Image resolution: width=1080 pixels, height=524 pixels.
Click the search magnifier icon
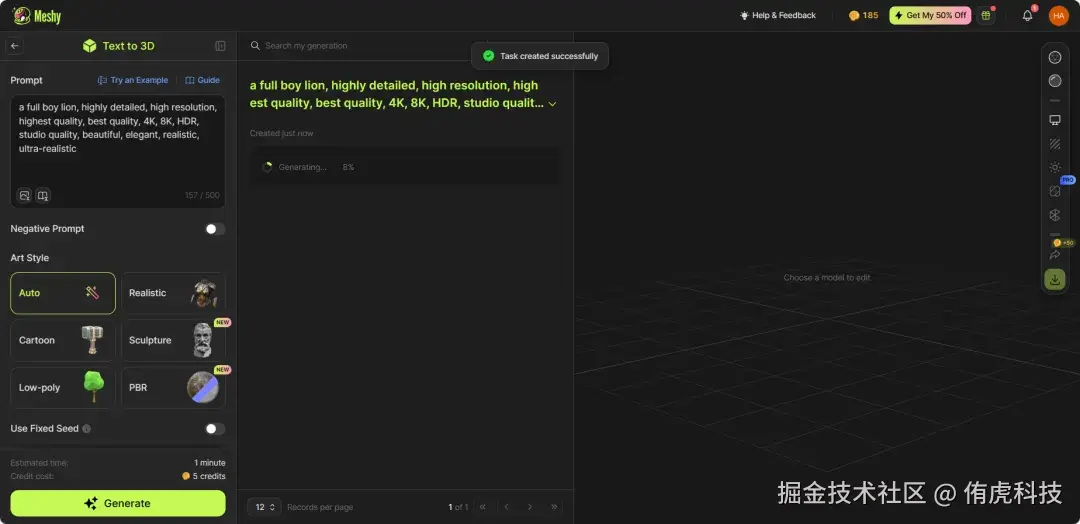tap(255, 45)
